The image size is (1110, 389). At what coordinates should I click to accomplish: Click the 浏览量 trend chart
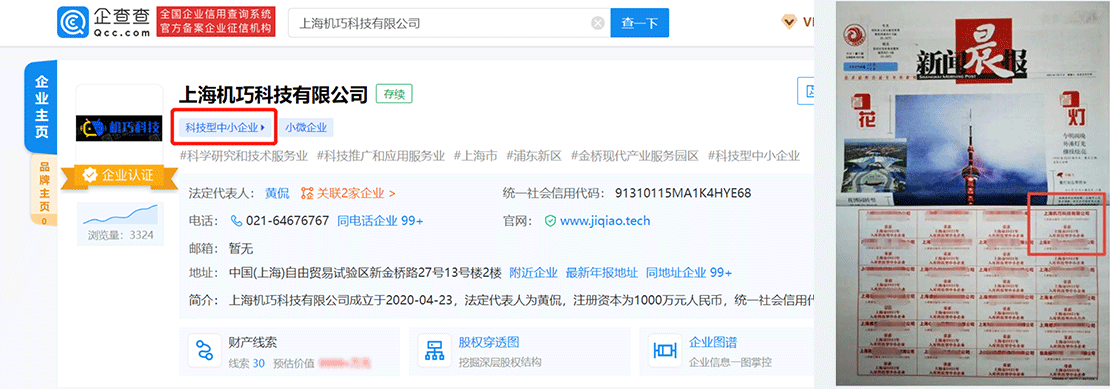coord(119,215)
